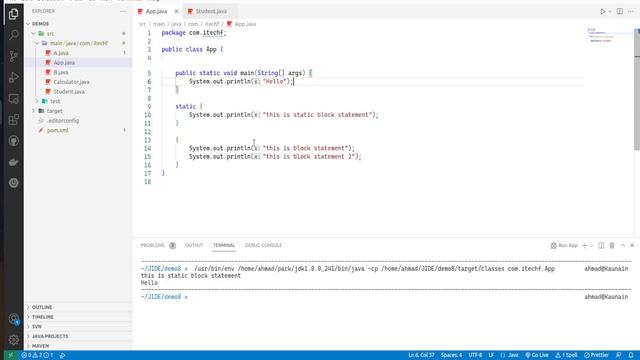Open the Search view in activity bar
Viewport: 640px width, 360px height.
[x=13, y=35]
